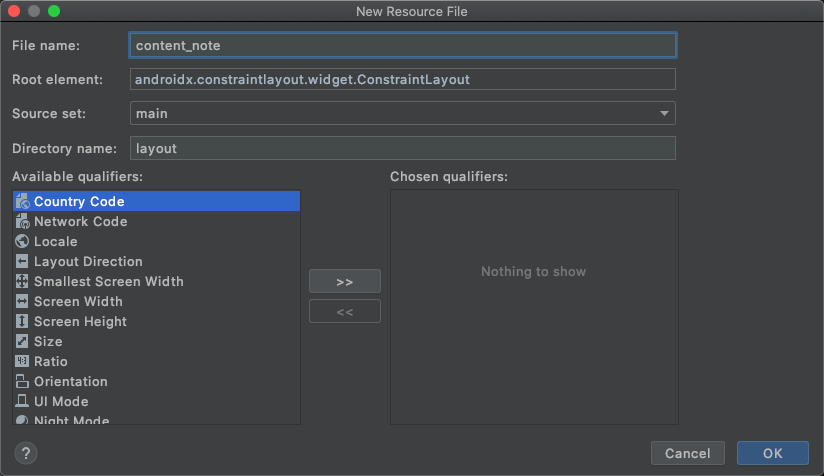824x476 pixels.
Task: Click the Layout Direction icon
Action: point(23,261)
